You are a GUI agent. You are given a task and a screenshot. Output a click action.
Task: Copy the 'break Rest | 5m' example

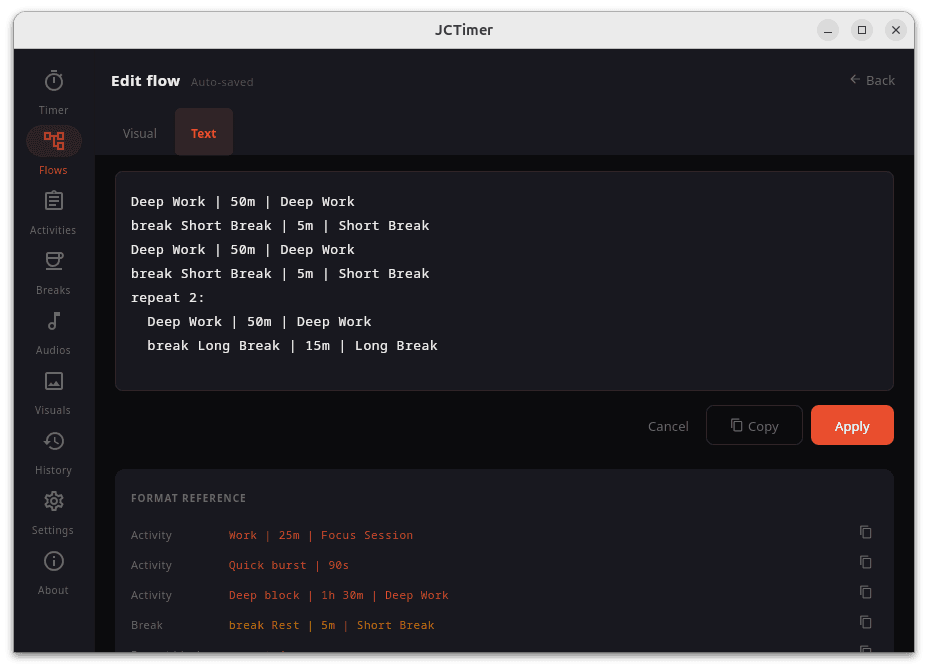point(865,622)
